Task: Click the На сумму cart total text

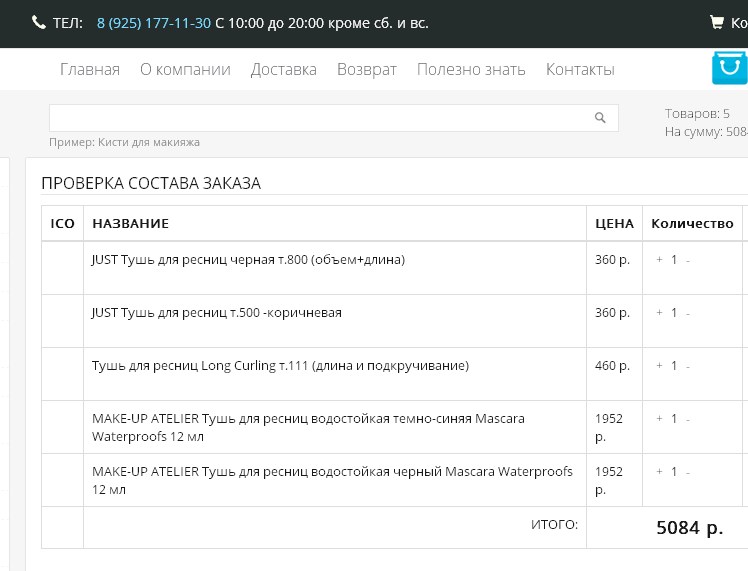Action: 706,132
